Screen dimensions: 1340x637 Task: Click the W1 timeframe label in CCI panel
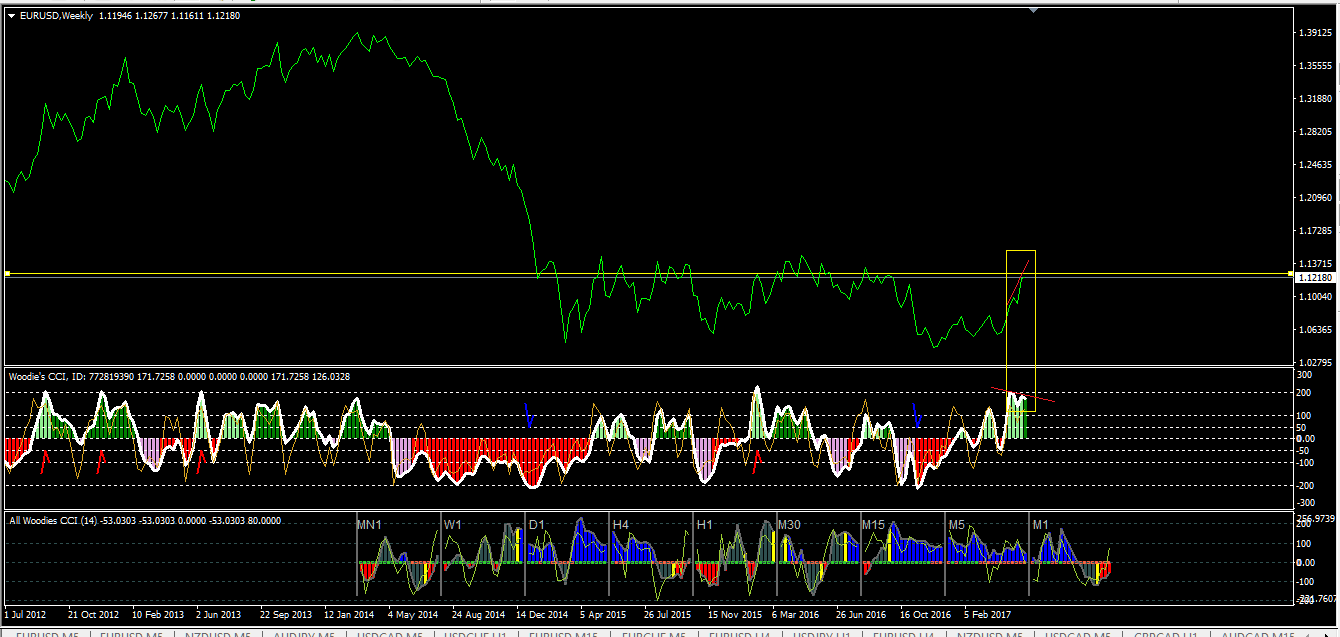pos(453,524)
